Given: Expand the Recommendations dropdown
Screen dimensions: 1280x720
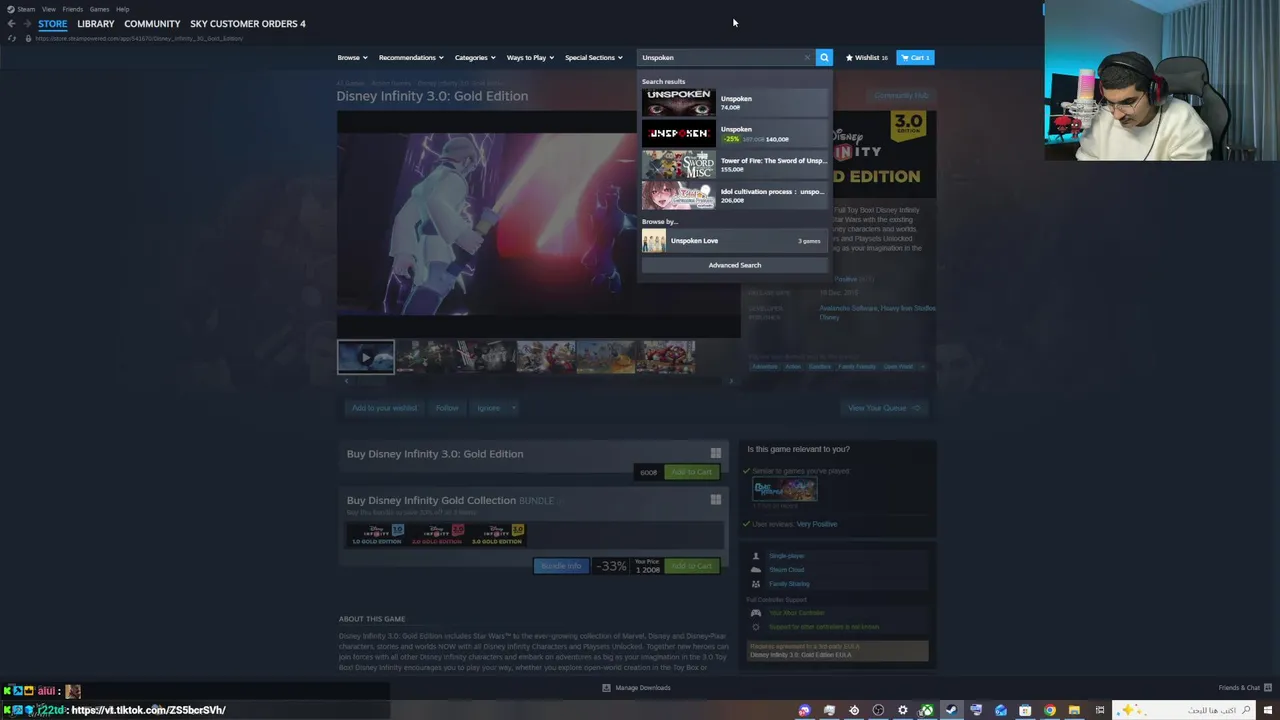Looking at the screenshot, I should click(x=410, y=57).
